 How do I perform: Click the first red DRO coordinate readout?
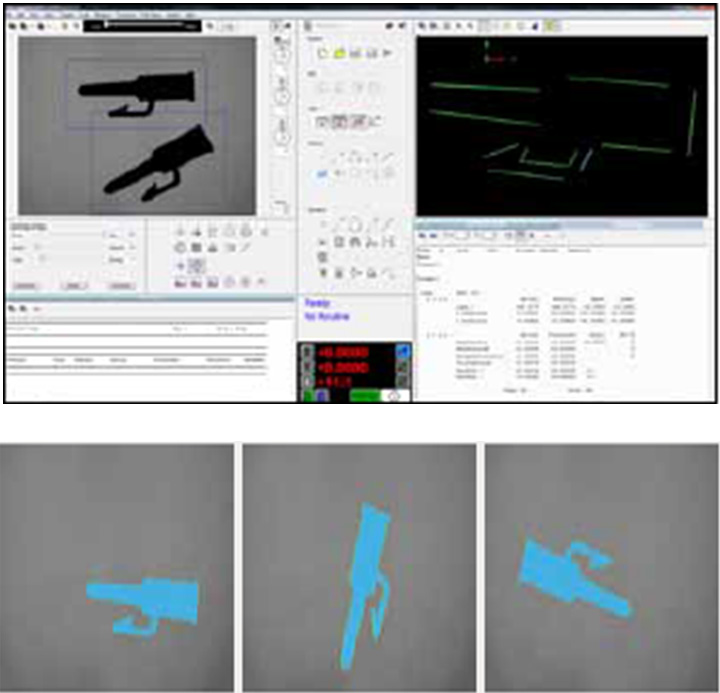coord(343,352)
